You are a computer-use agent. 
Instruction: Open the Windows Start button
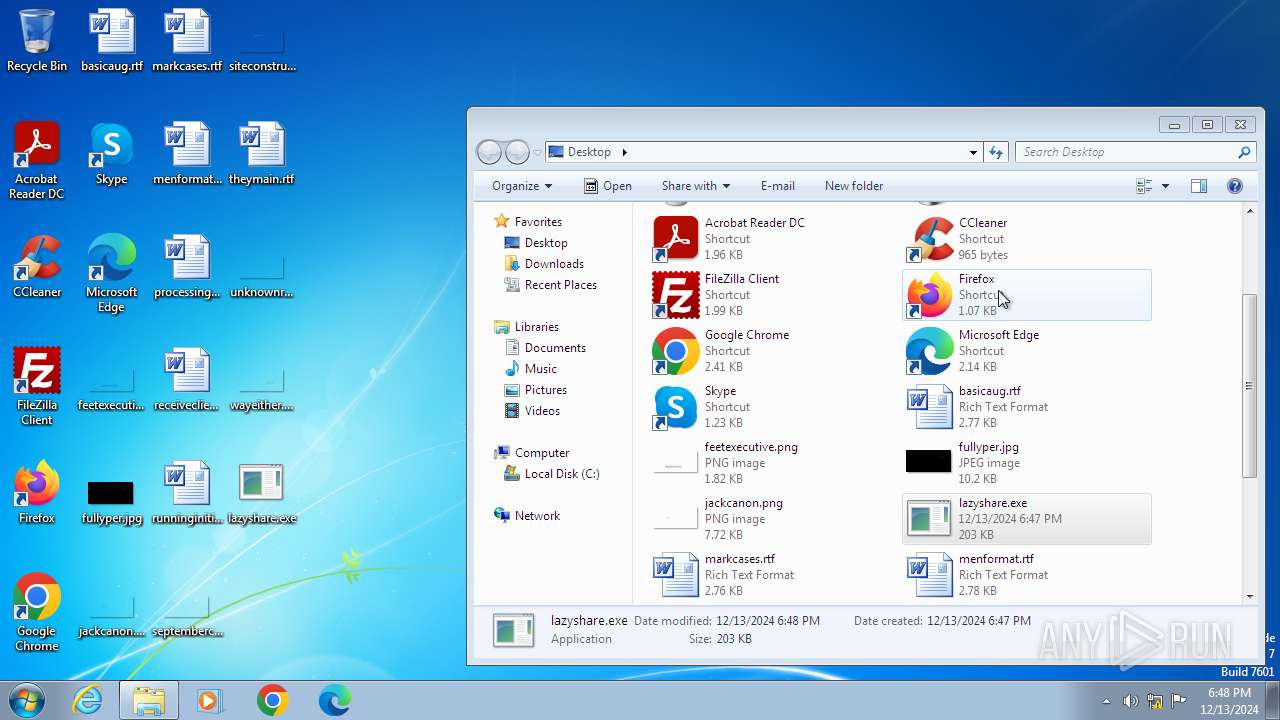(25, 700)
